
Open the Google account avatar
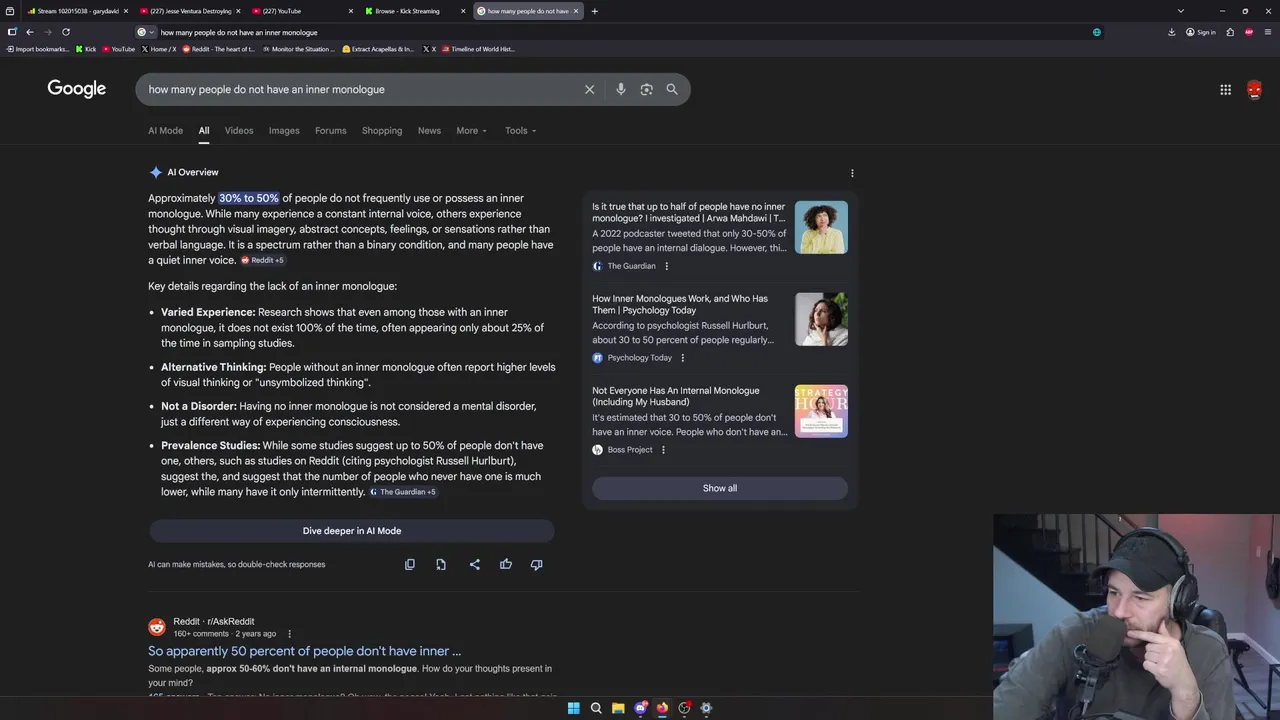(1254, 89)
